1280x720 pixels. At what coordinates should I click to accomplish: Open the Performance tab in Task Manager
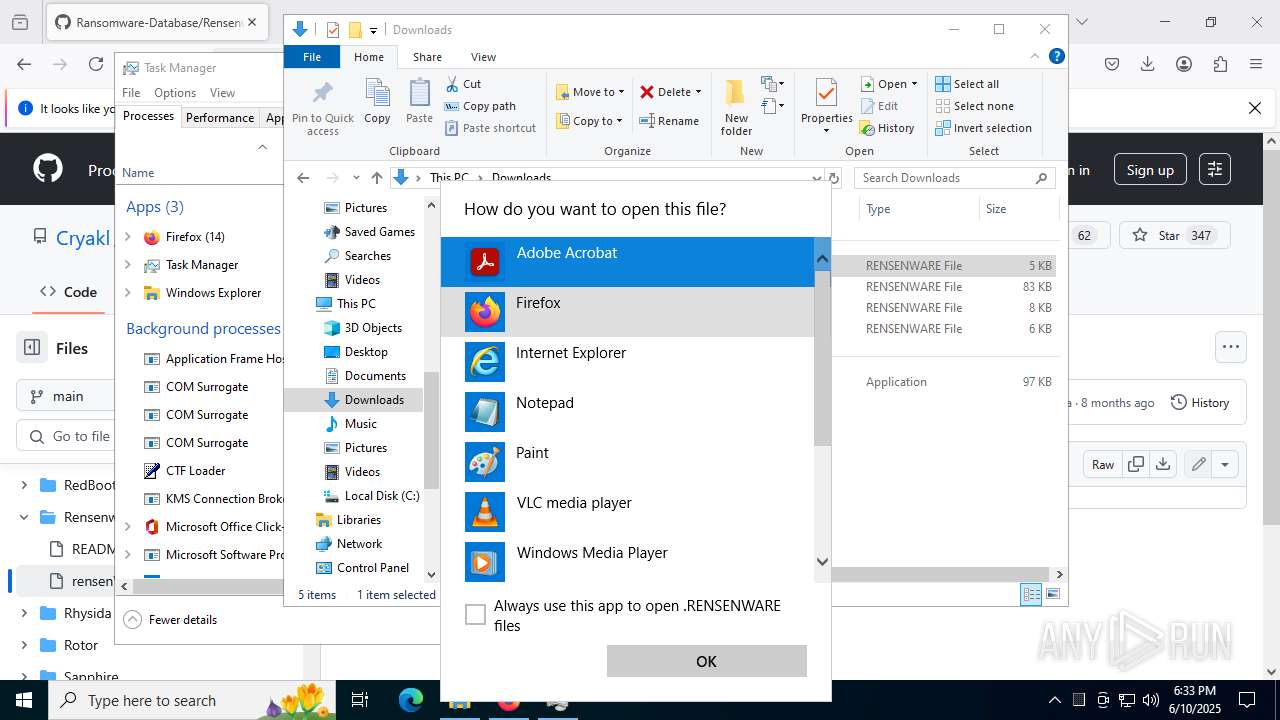pyautogui.click(x=220, y=117)
